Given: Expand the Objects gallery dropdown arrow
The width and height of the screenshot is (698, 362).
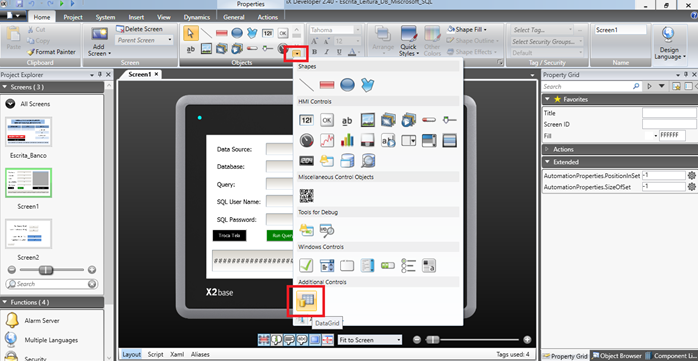Looking at the screenshot, I should click(296, 54).
